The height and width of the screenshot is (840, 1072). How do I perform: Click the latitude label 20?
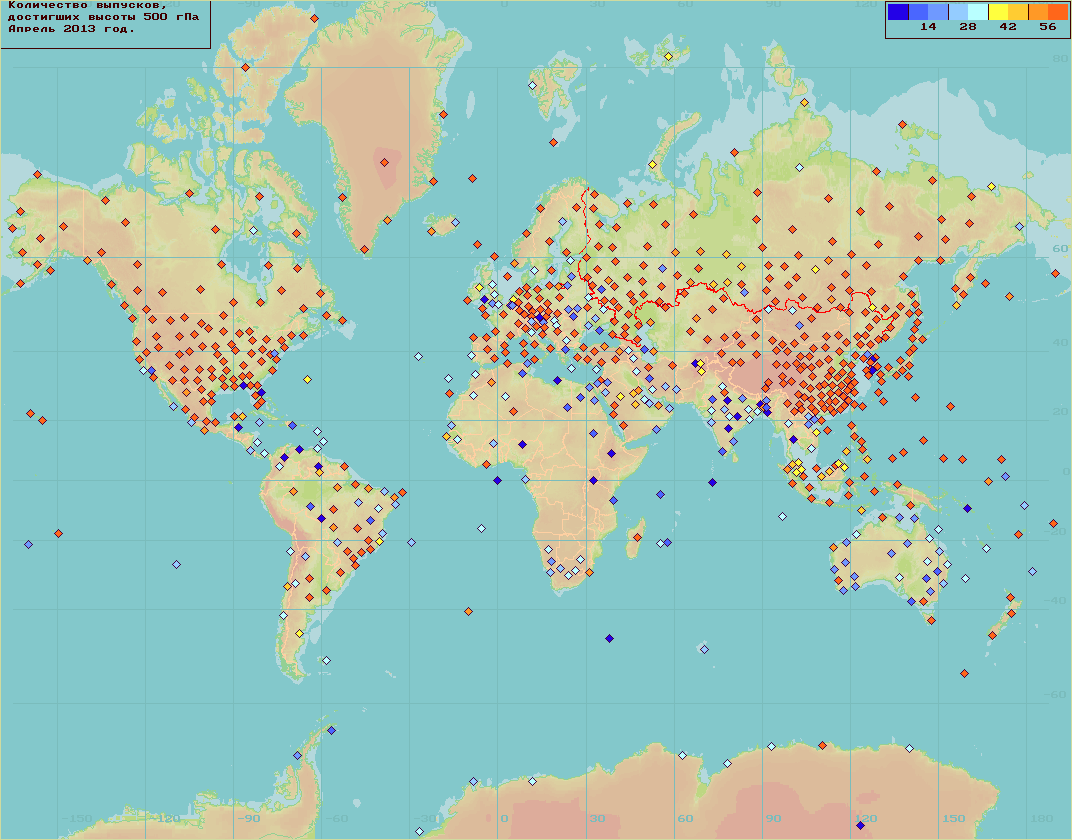click(1060, 411)
